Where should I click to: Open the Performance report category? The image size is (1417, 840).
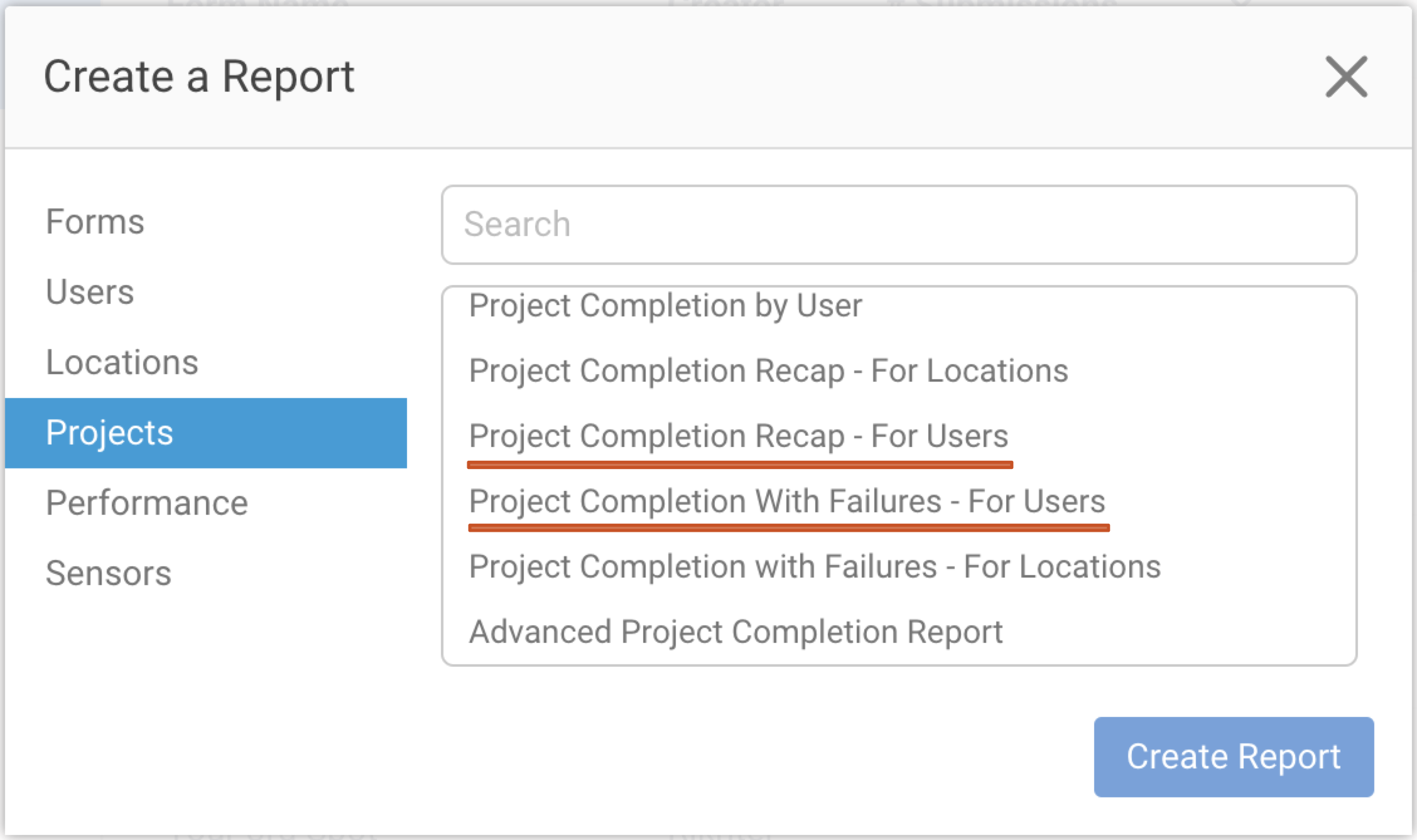146,503
